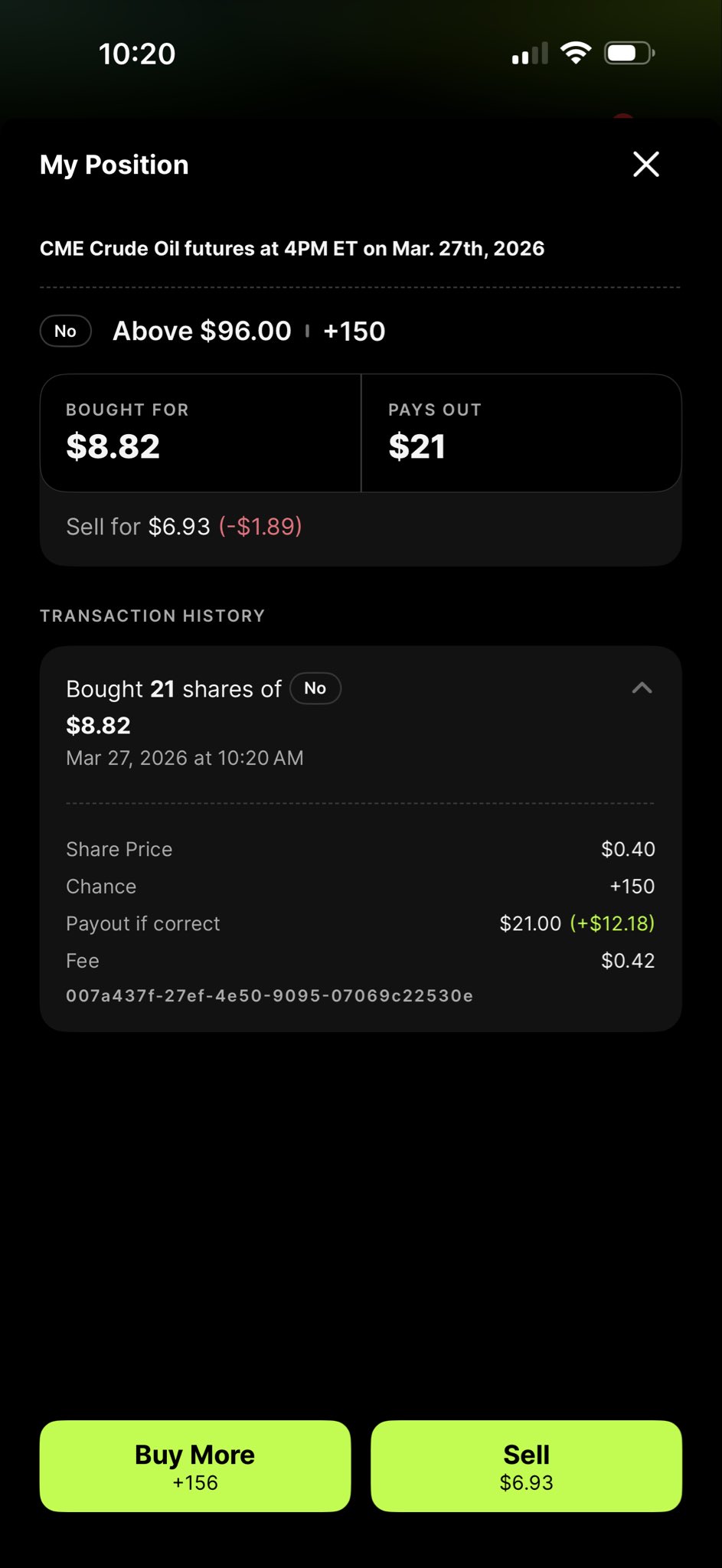
Task: Tap the battery indicator icon
Action: (629, 53)
